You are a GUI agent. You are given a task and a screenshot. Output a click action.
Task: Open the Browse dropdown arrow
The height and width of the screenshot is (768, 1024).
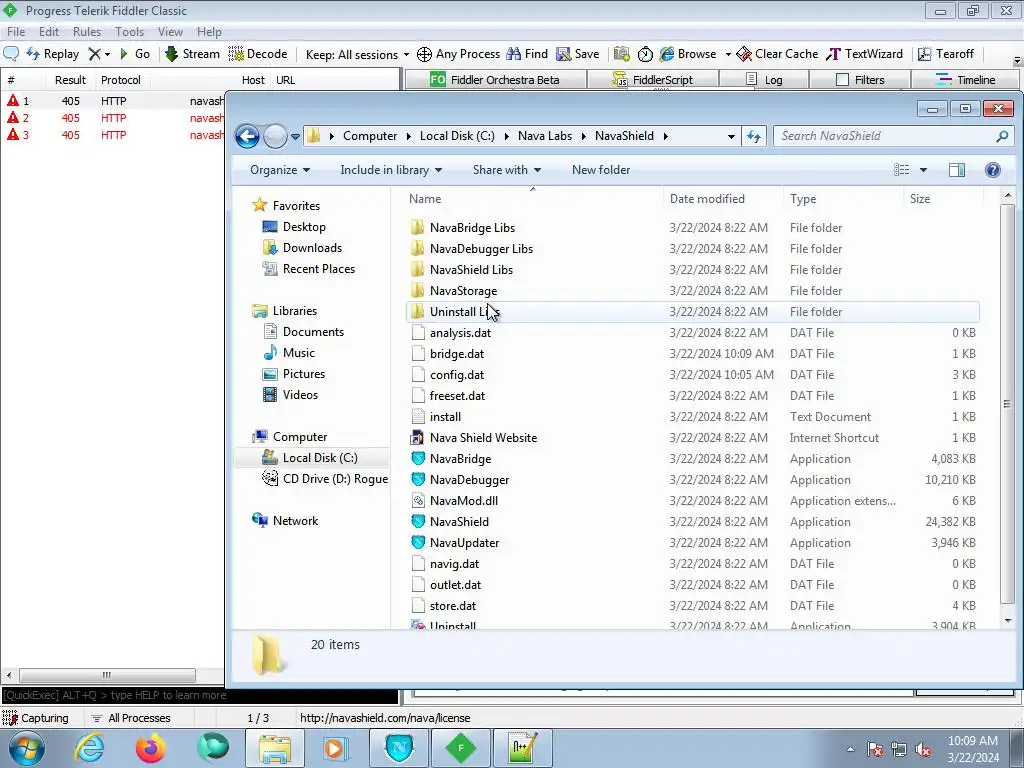[x=728, y=54]
